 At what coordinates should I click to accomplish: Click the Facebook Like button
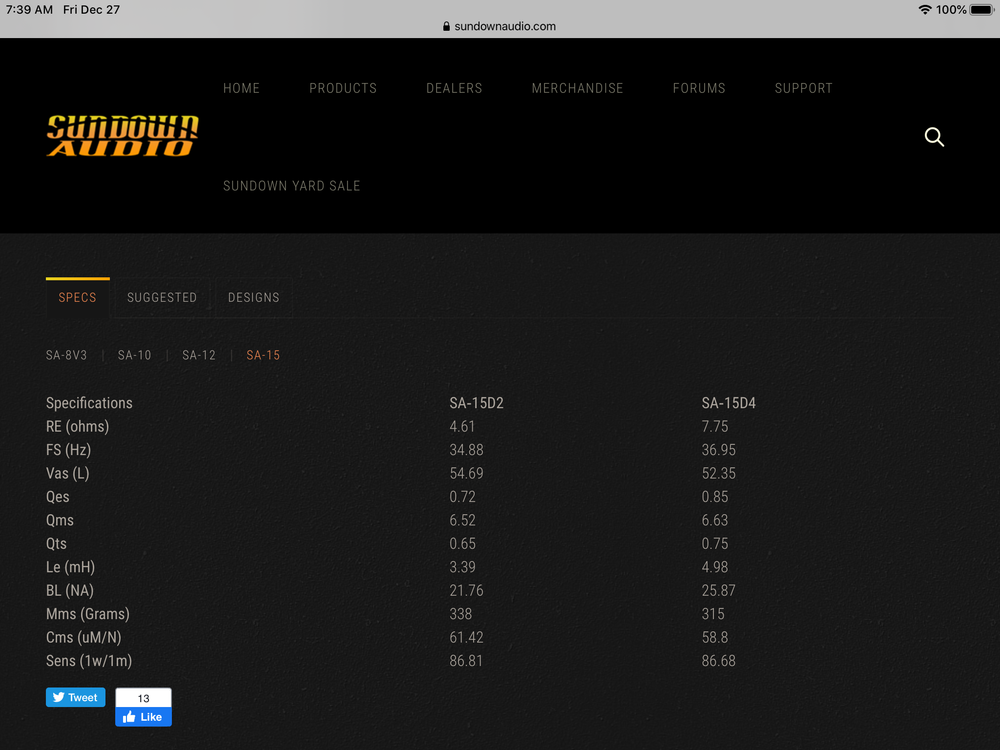143,717
